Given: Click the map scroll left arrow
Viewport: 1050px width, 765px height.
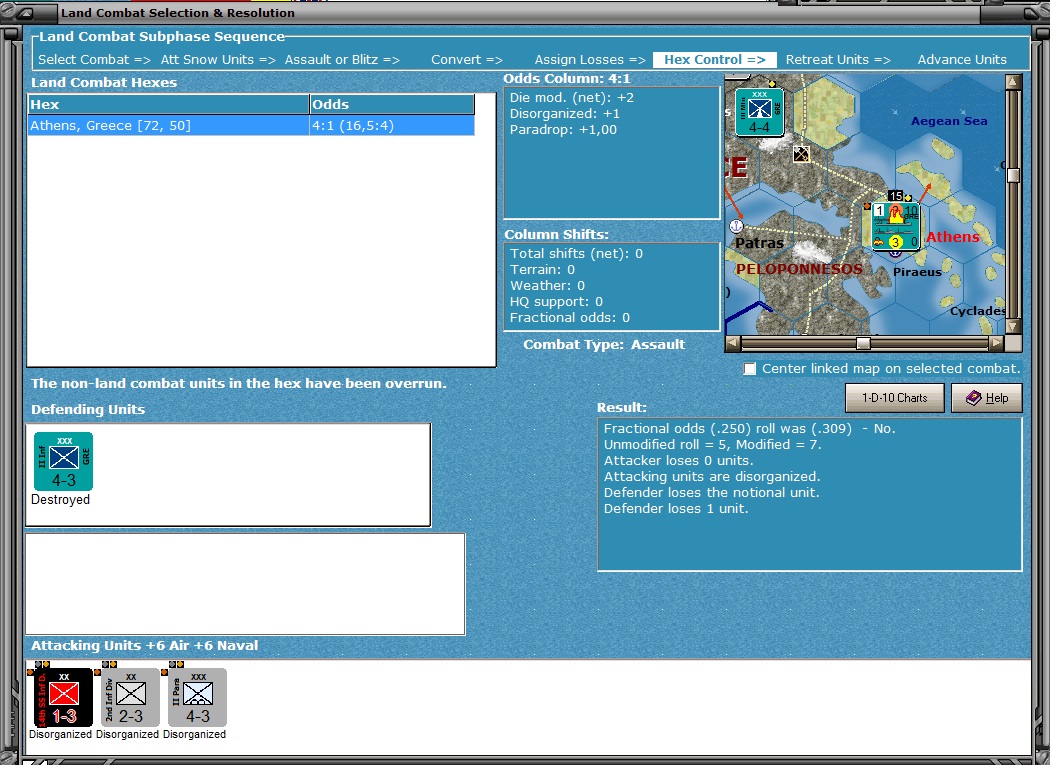Looking at the screenshot, I should (733, 344).
